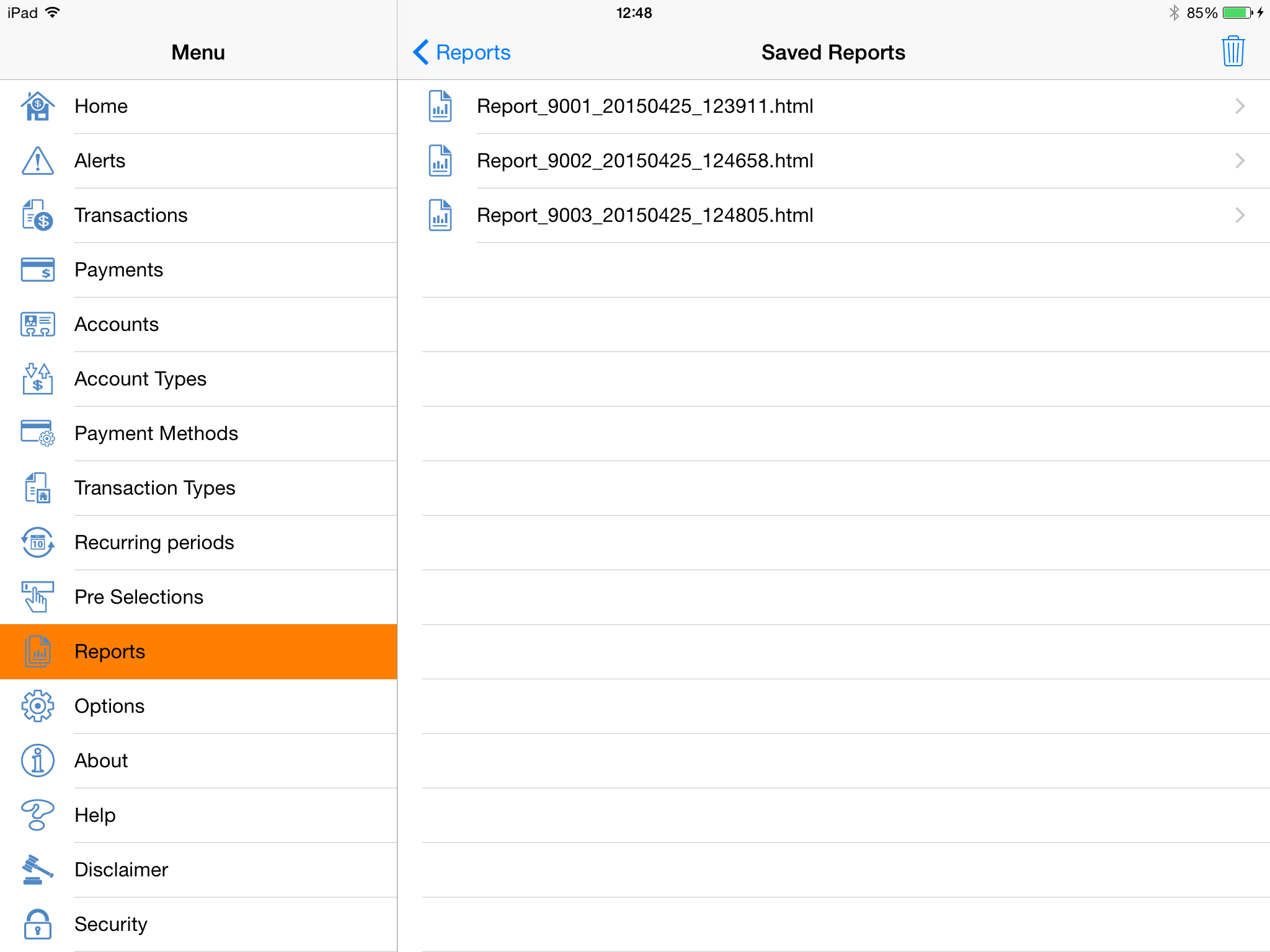Tap the Report_9001 document file icon

(x=440, y=106)
